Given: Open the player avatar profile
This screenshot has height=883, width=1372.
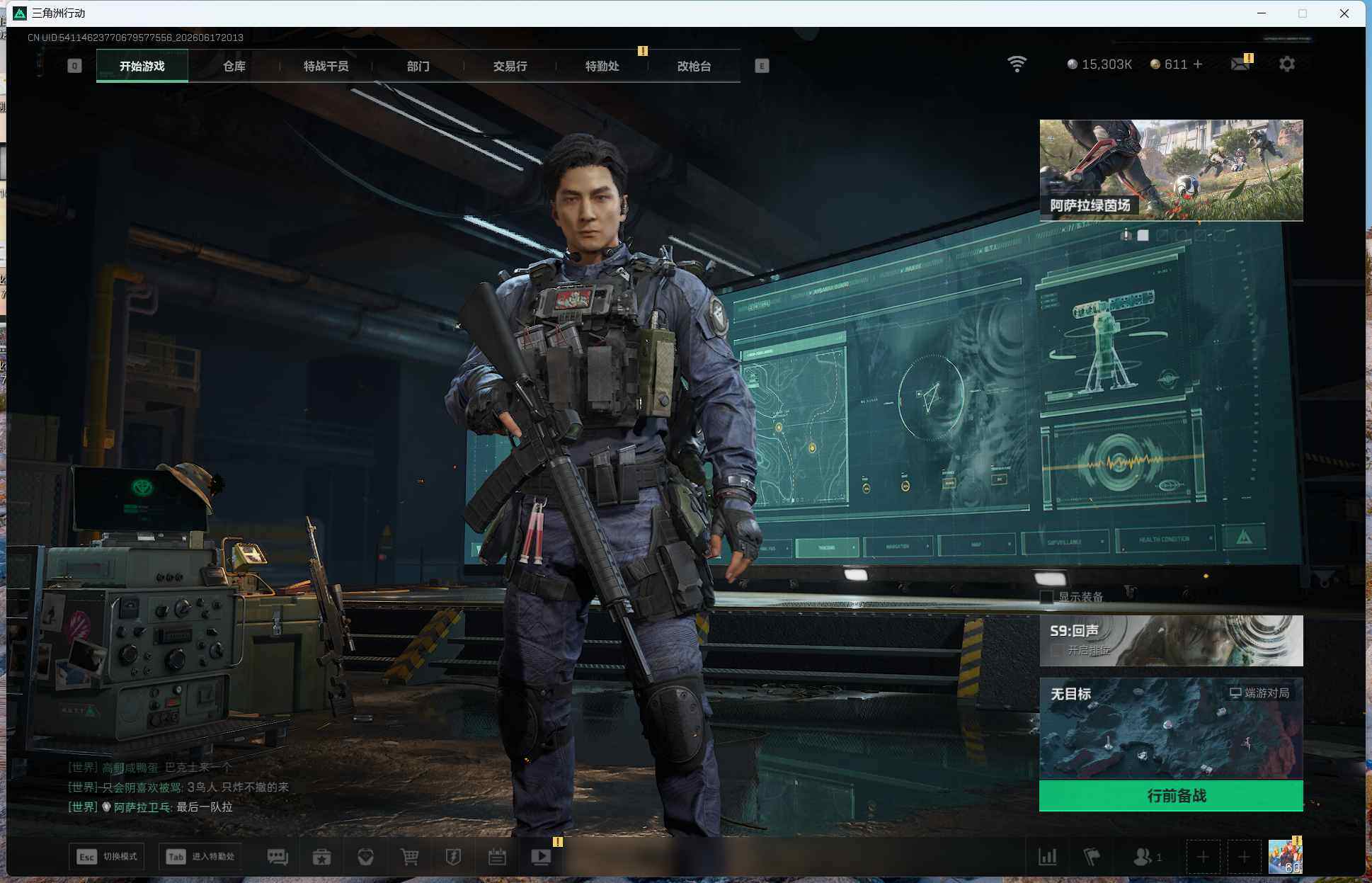Looking at the screenshot, I should click(1285, 857).
